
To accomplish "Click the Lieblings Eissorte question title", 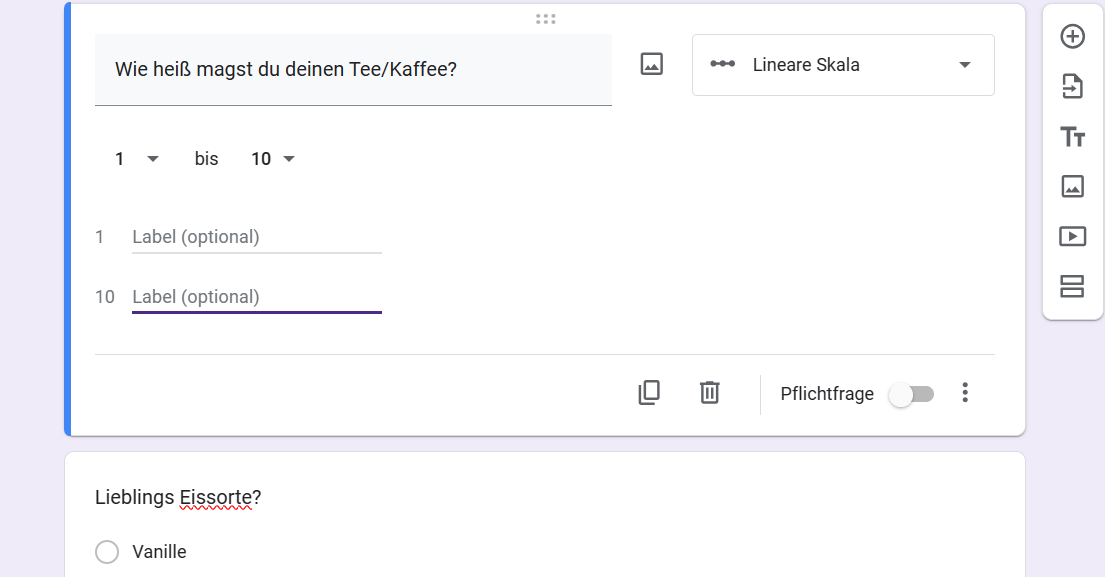I will (178, 498).
